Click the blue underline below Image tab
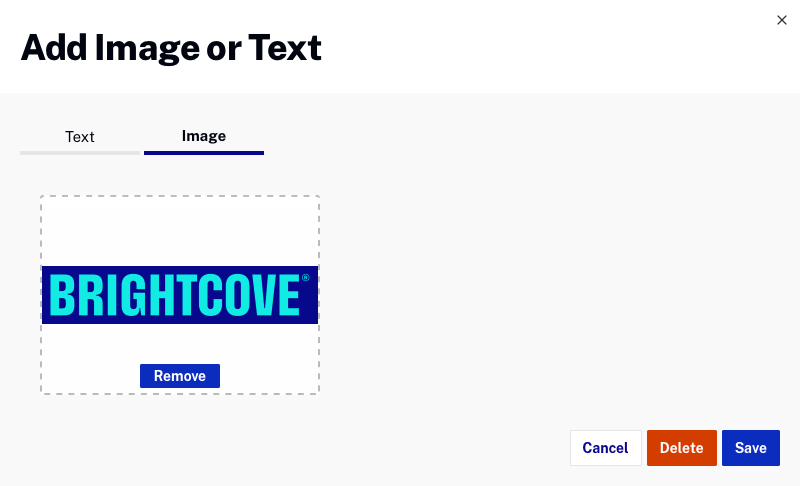The height and width of the screenshot is (486, 800). click(x=204, y=153)
